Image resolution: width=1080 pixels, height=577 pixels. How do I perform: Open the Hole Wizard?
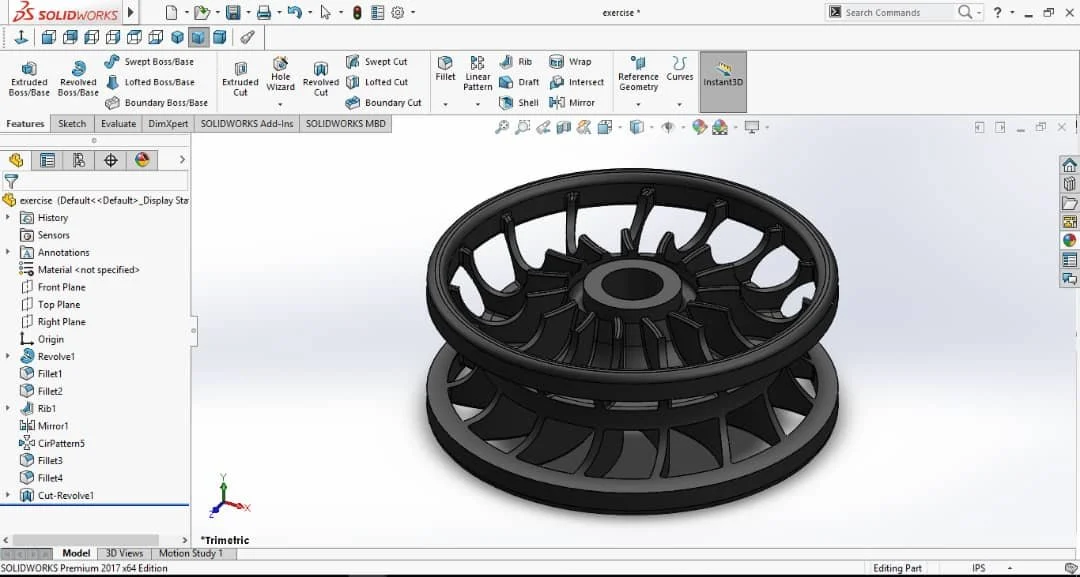pyautogui.click(x=280, y=74)
